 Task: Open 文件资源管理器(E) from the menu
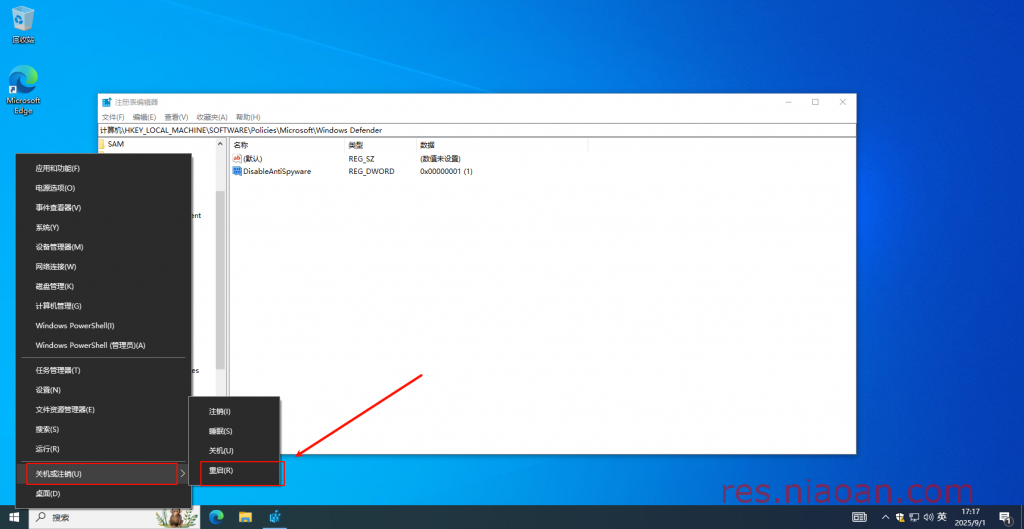pos(104,409)
